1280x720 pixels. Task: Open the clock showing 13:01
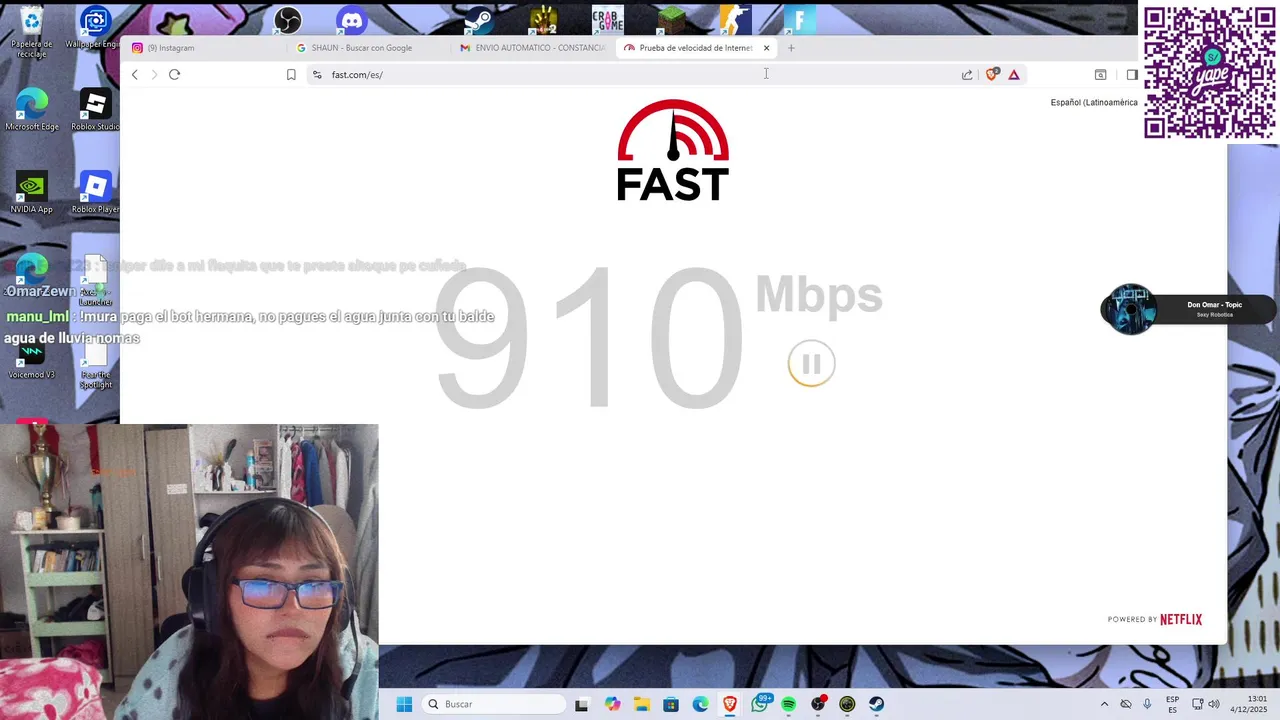click(x=1251, y=704)
